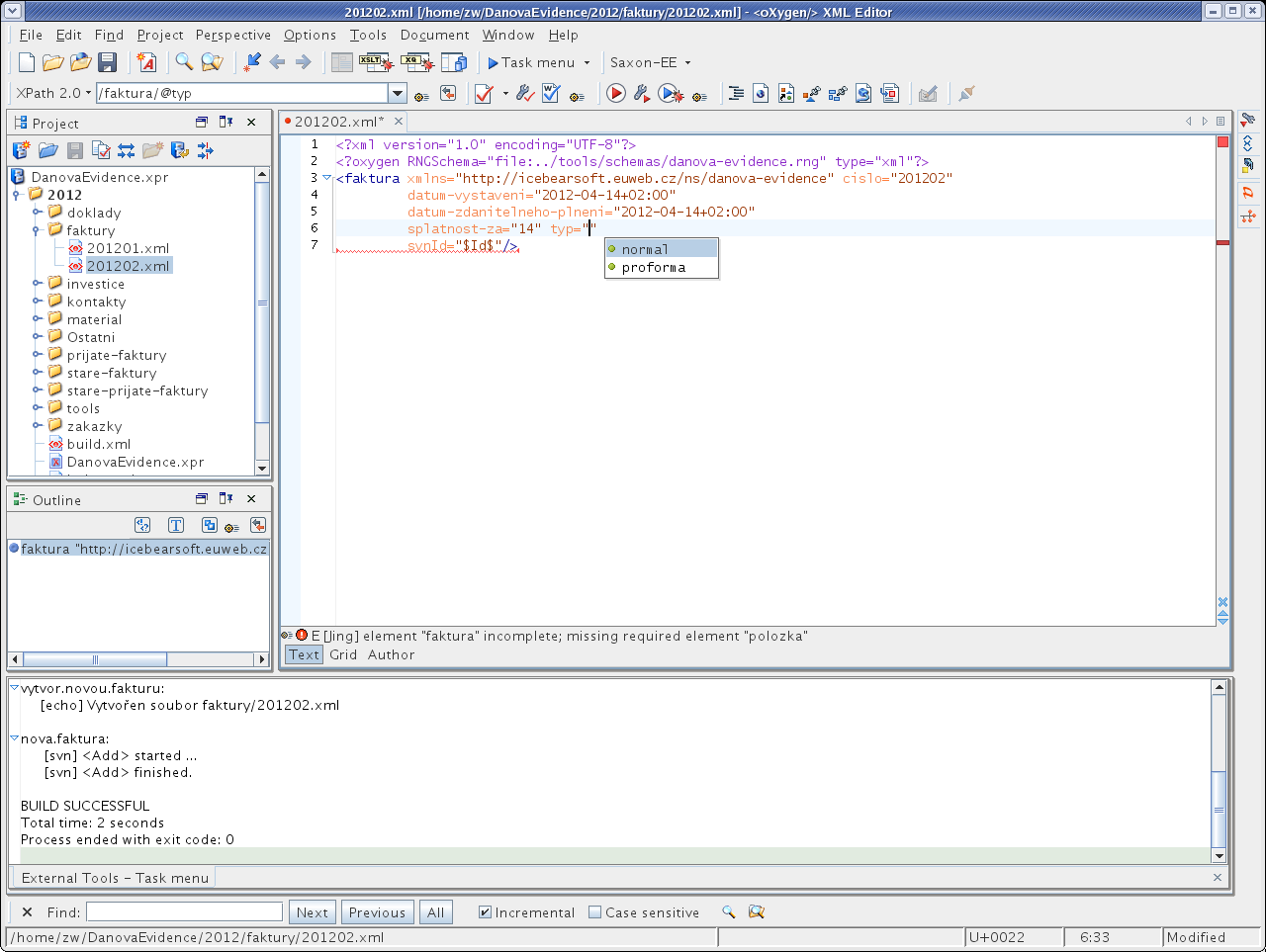Click the forward navigation arrow in the toolbar
Viewport: 1266px width, 952px height.
tap(304, 62)
